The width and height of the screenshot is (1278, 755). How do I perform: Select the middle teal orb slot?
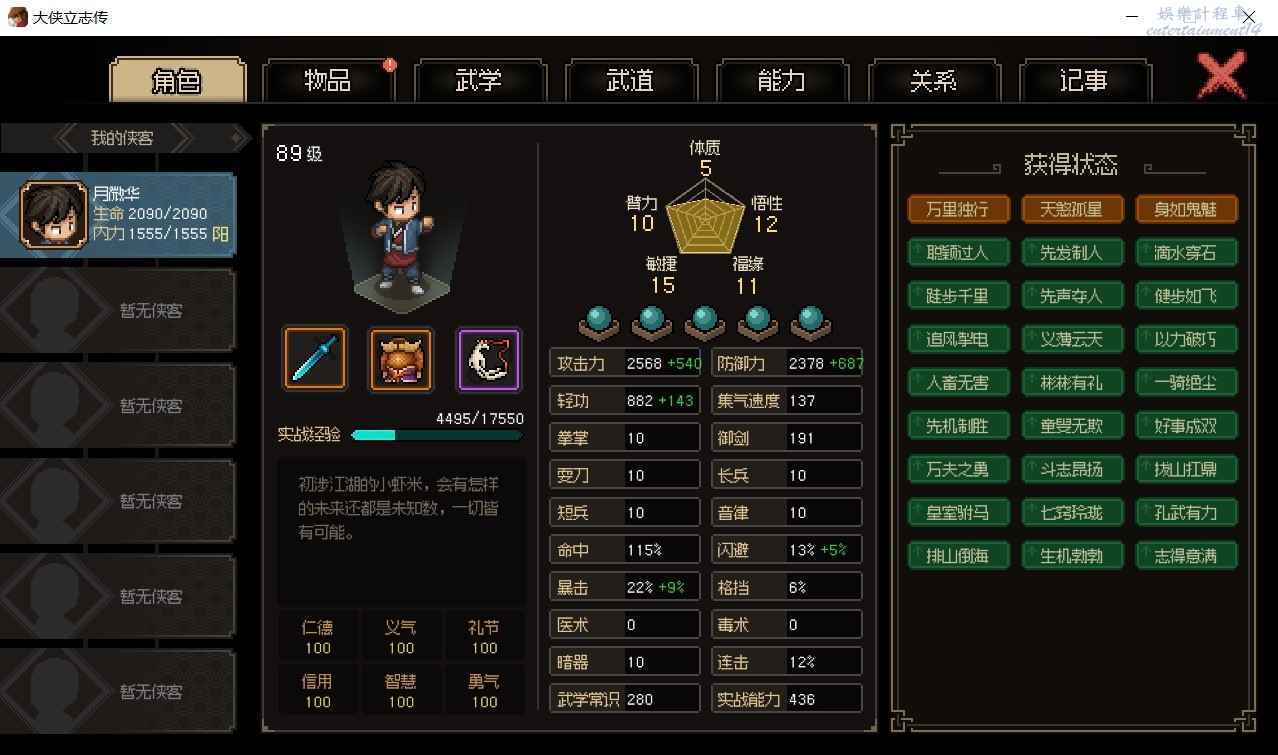click(x=705, y=322)
